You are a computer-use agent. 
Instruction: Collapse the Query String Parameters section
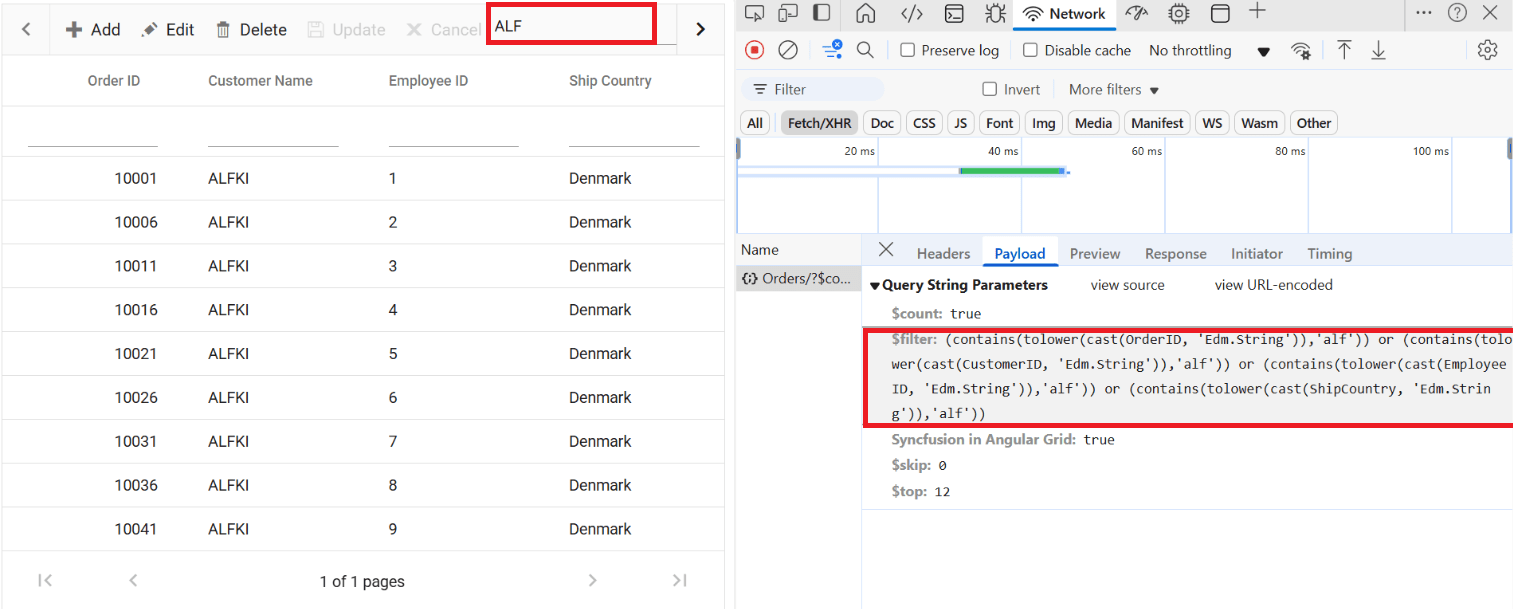875,285
